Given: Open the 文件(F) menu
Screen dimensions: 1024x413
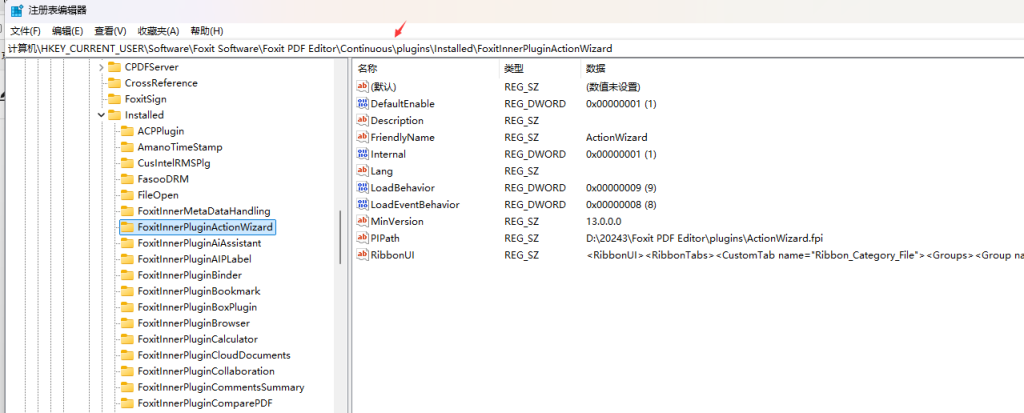Looking at the screenshot, I should pyautogui.click(x=25, y=31).
